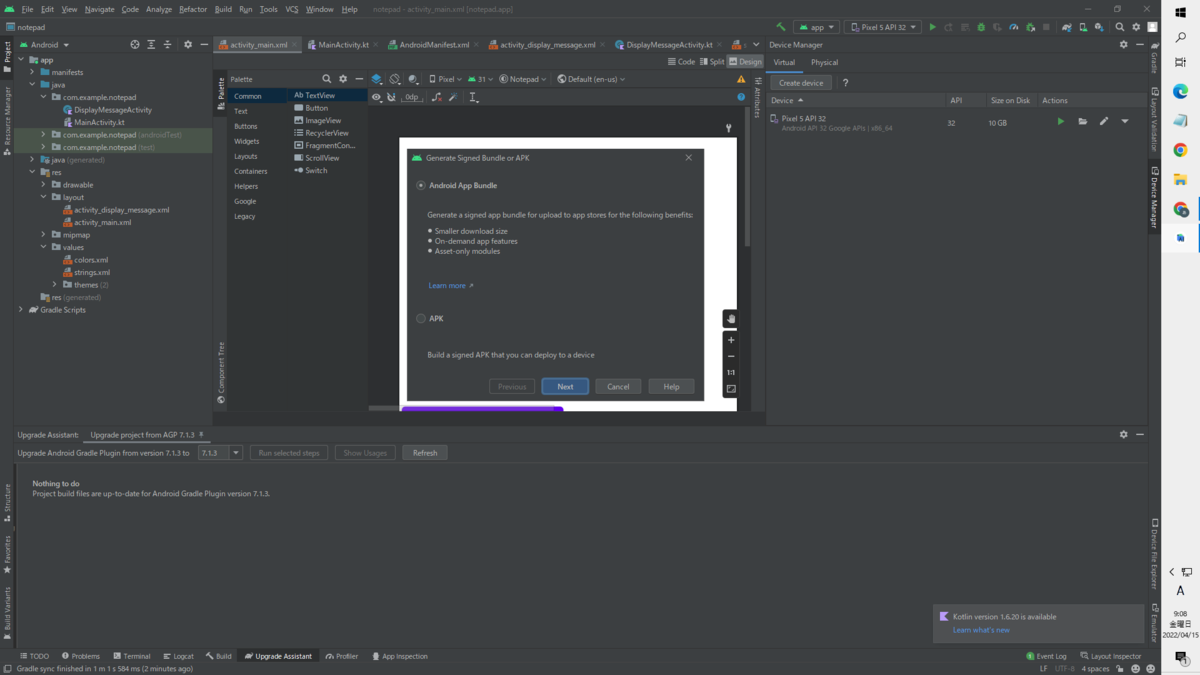Switch to Physical tab in Device Manager

824,62
